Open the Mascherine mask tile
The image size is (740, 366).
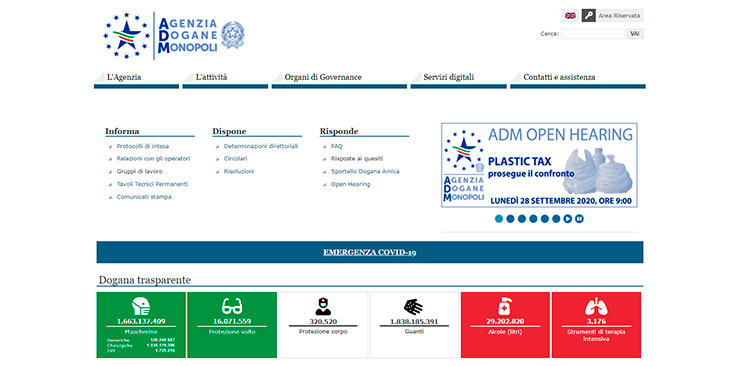click(x=141, y=324)
